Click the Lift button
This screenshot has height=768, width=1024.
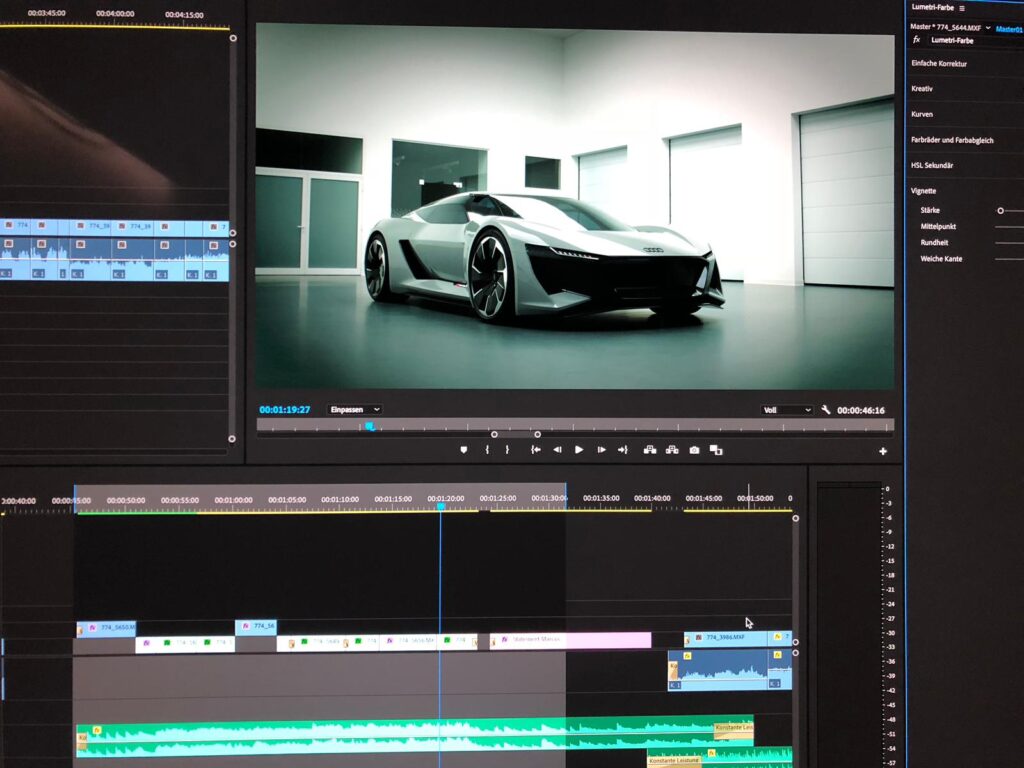pyautogui.click(x=650, y=450)
